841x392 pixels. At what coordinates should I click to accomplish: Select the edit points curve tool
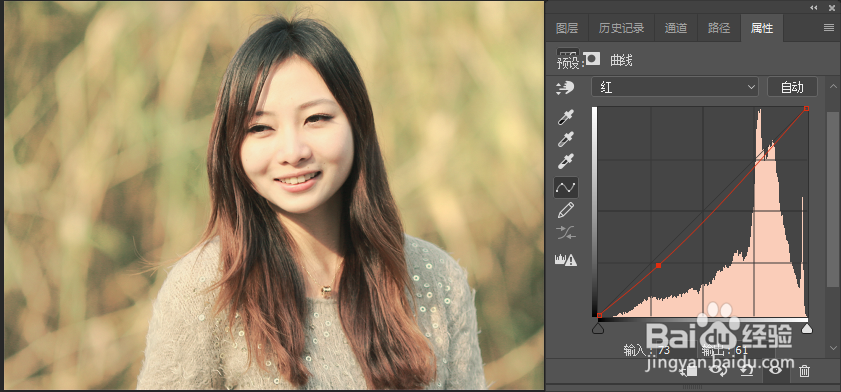pos(566,187)
